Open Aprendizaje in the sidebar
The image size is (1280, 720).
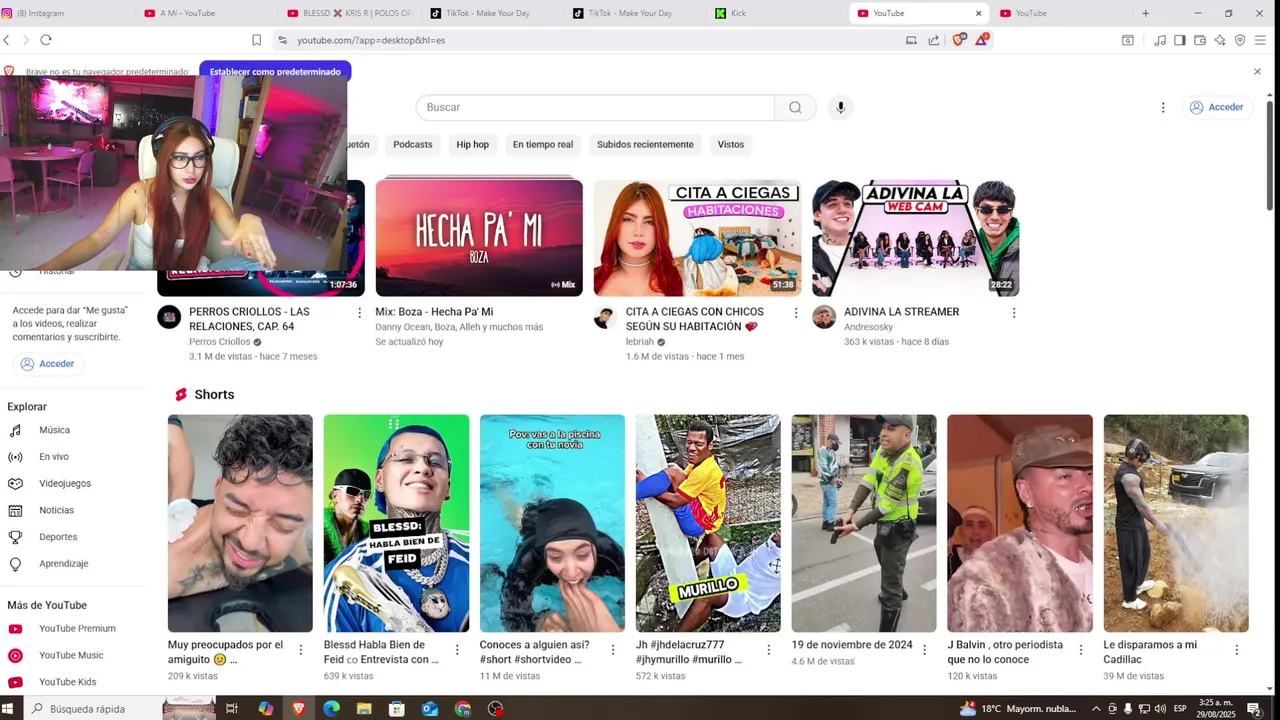tap(63, 564)
